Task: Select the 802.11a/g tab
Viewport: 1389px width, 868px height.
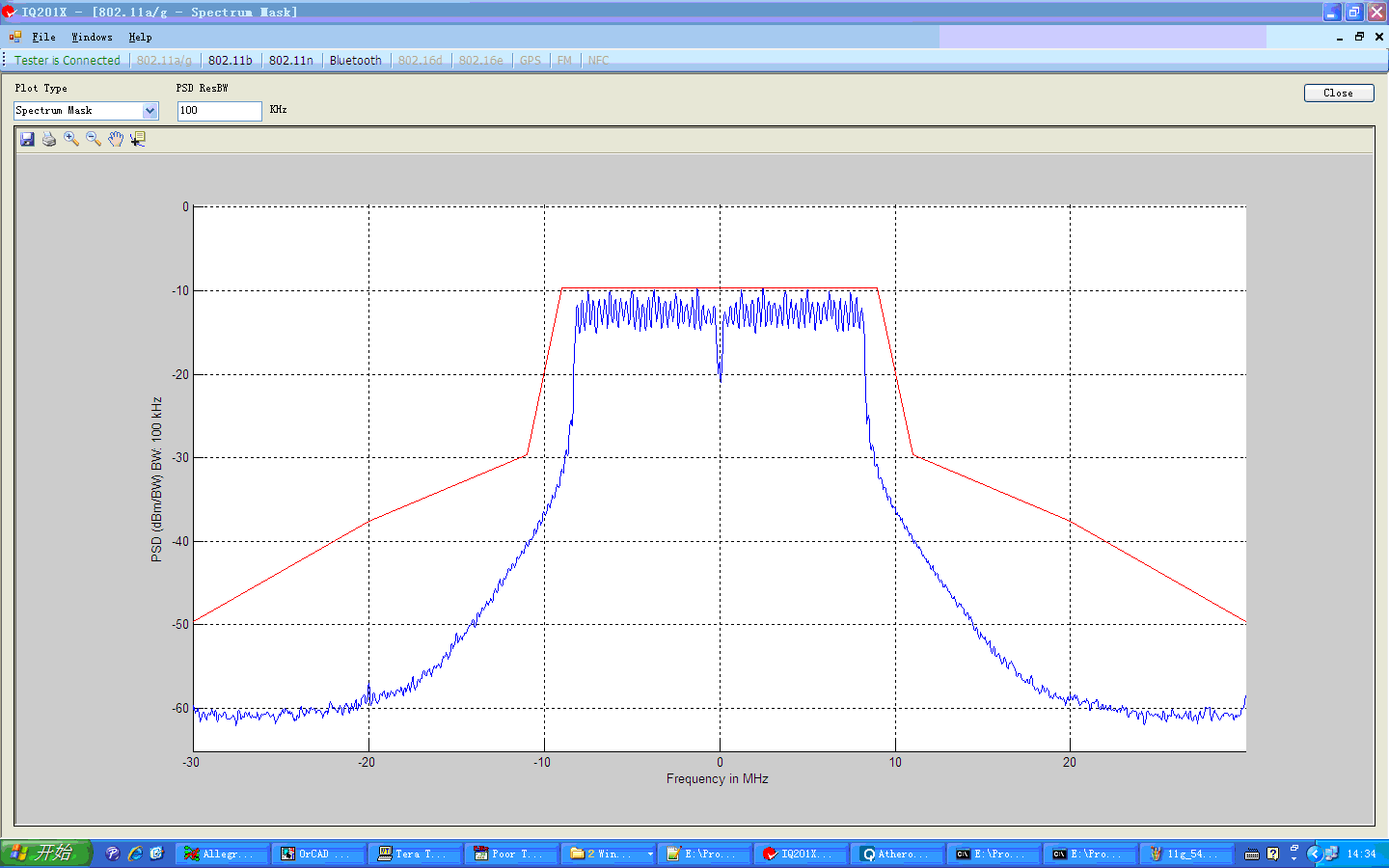Action: point(164,60)
